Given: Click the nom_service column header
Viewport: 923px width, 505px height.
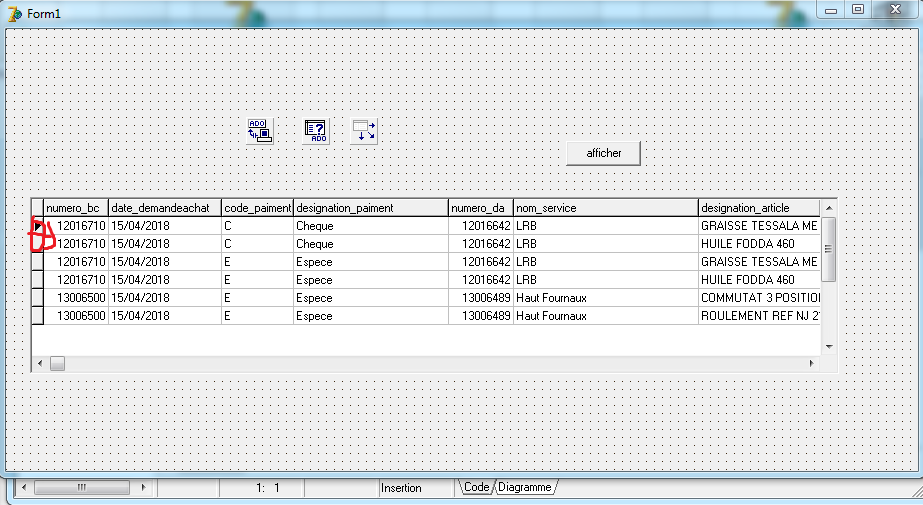Looking at the screenshot, I should coord(605,208).
